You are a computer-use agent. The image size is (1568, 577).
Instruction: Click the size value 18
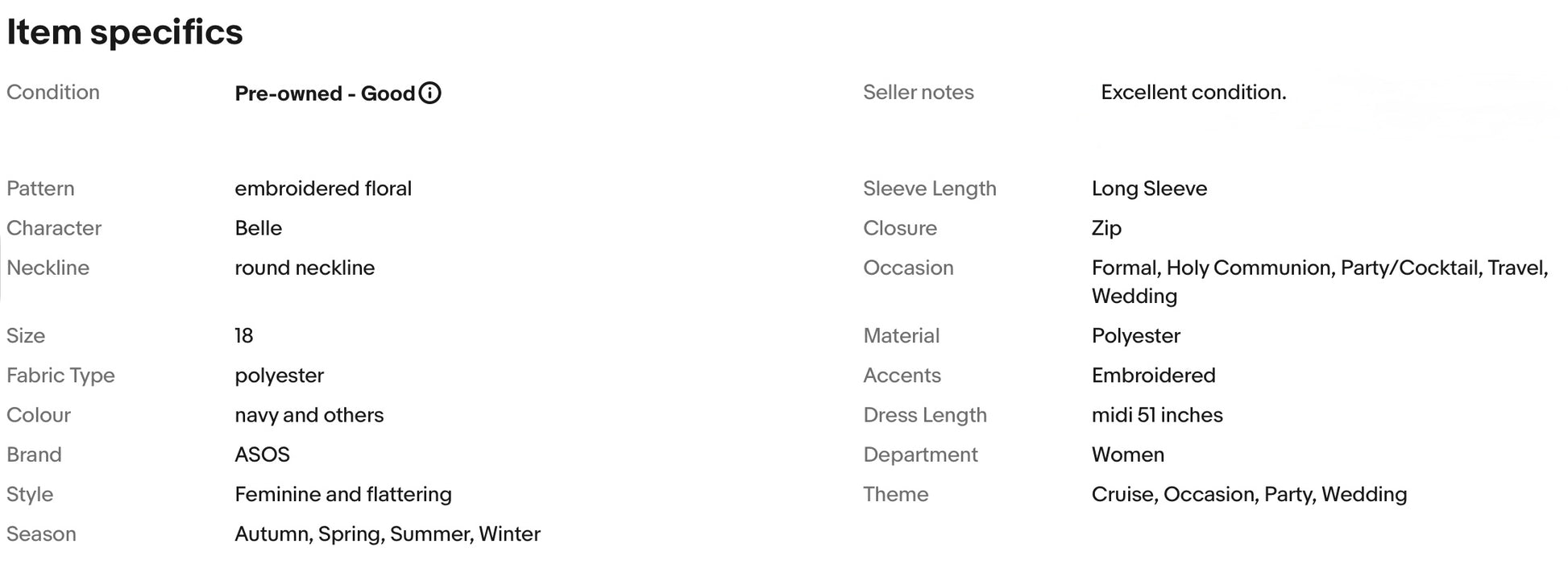point(243,336)
